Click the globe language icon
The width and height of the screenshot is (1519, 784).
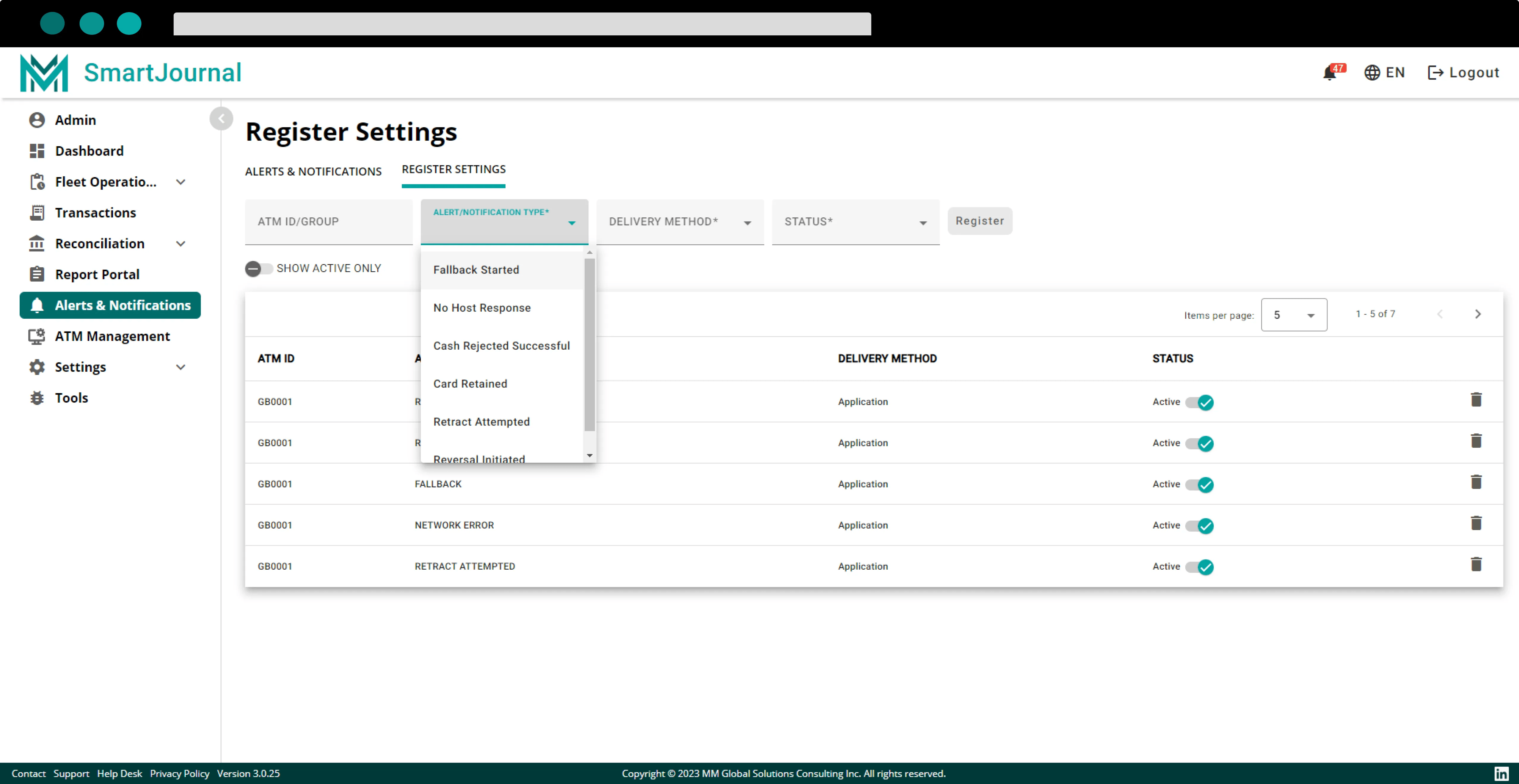tap(1372, 73)
